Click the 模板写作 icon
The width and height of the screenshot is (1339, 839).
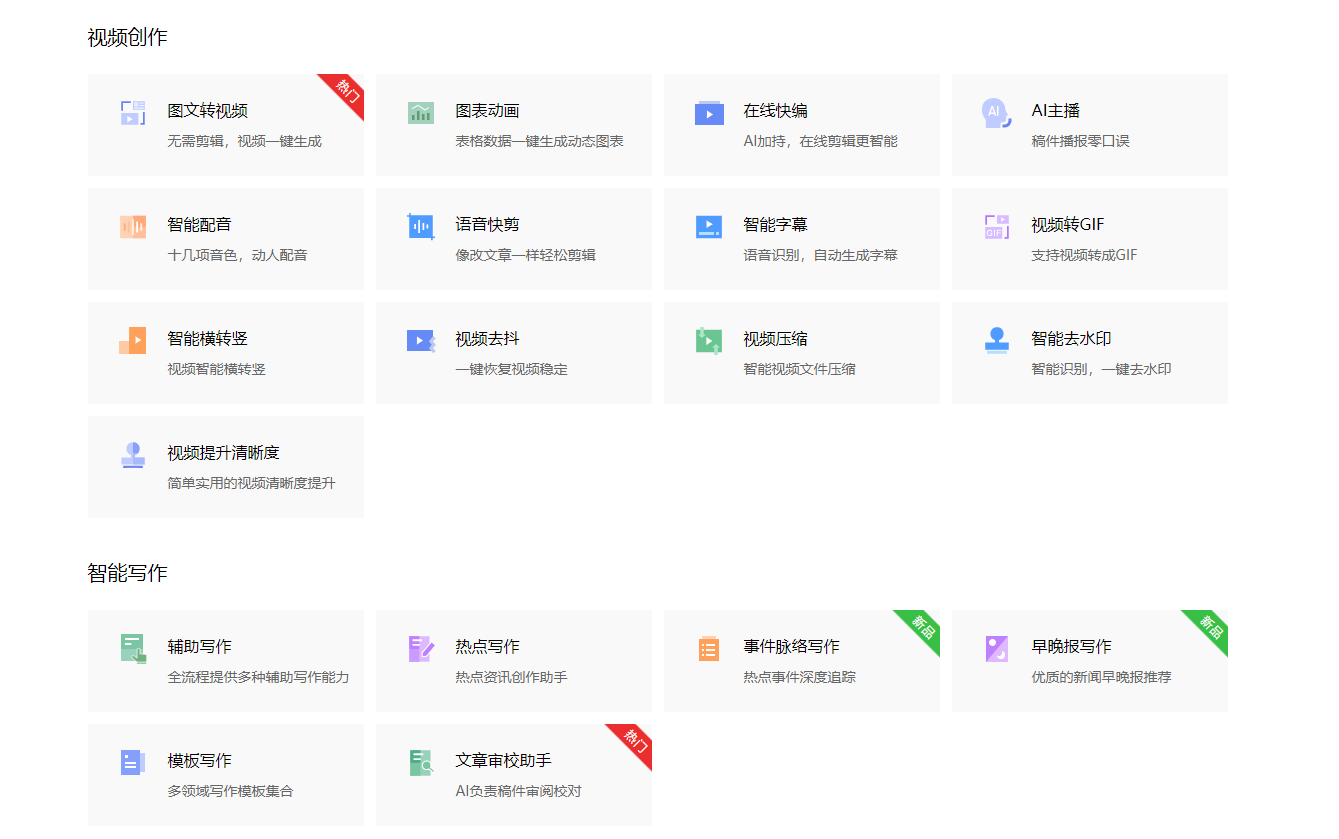133,763
